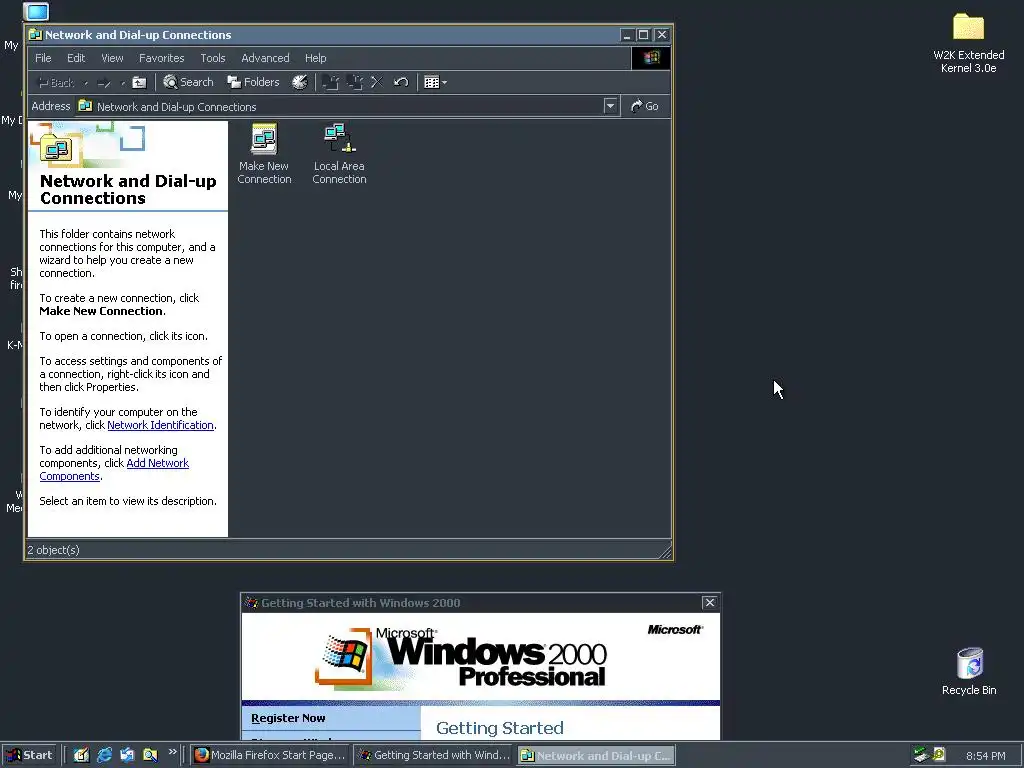This screenshot has width=1024, height=768.
Task: Close the Getting Started with Windows 2000 window
Action: pos(710,602)
